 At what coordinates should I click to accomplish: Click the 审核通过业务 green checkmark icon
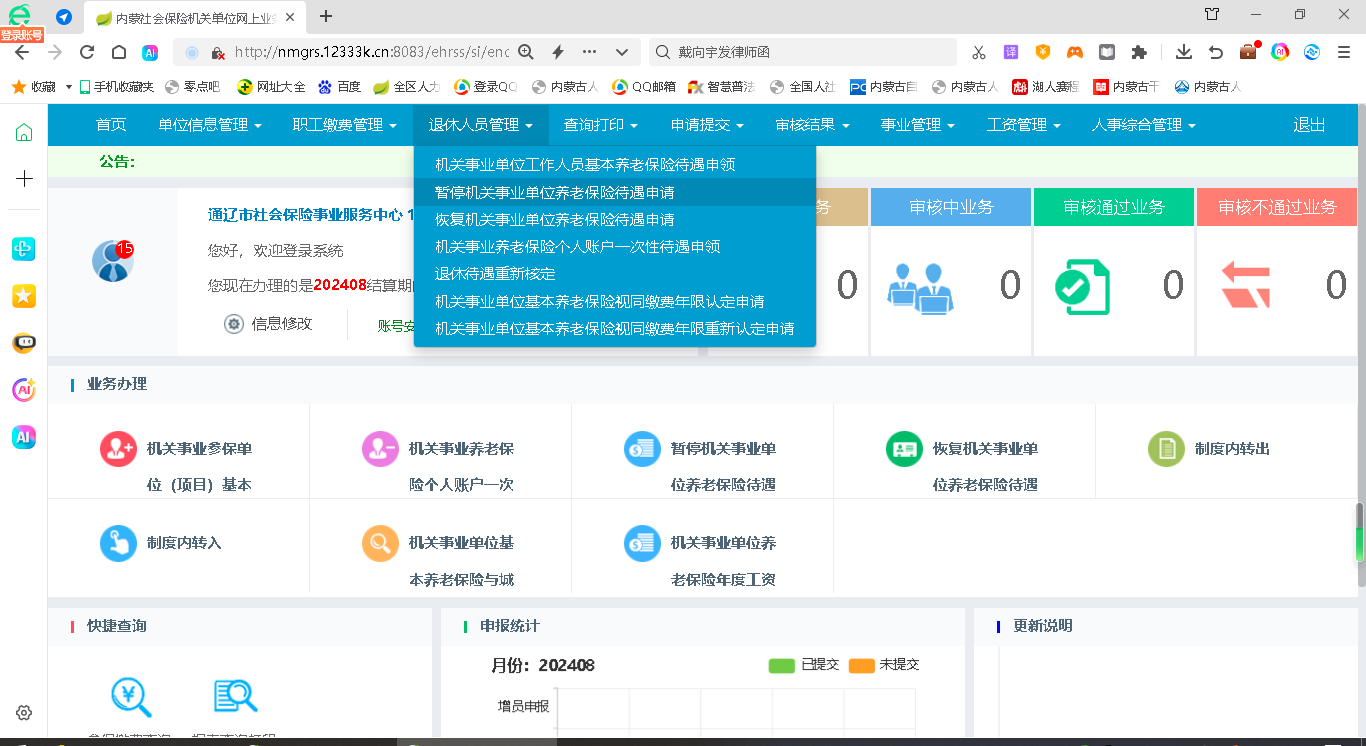tap(1082, 287)
